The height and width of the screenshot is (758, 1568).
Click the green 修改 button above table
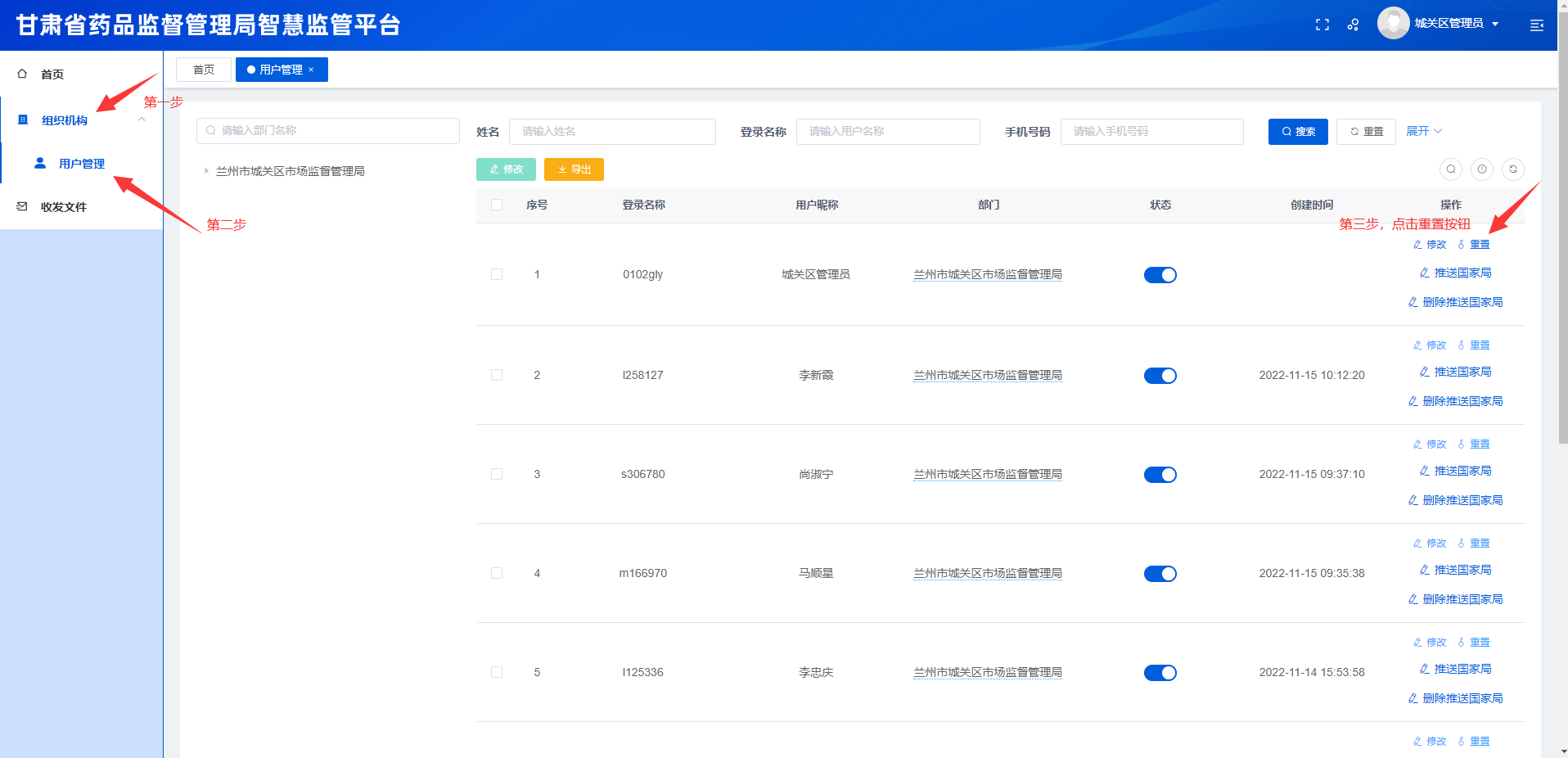point(506,169)
